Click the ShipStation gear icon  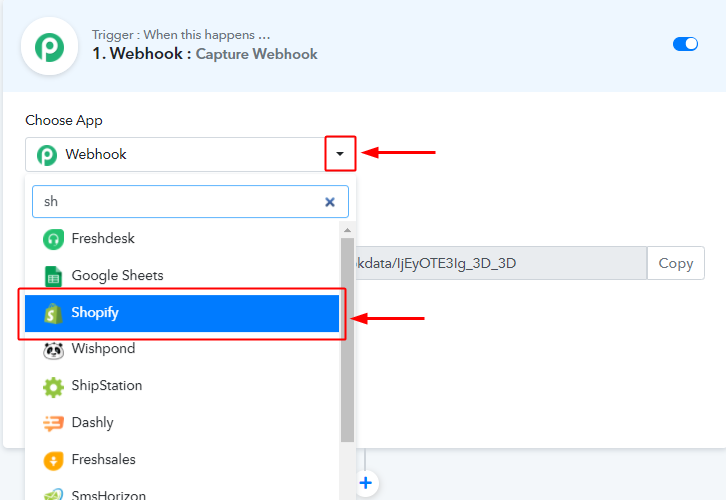53,386
